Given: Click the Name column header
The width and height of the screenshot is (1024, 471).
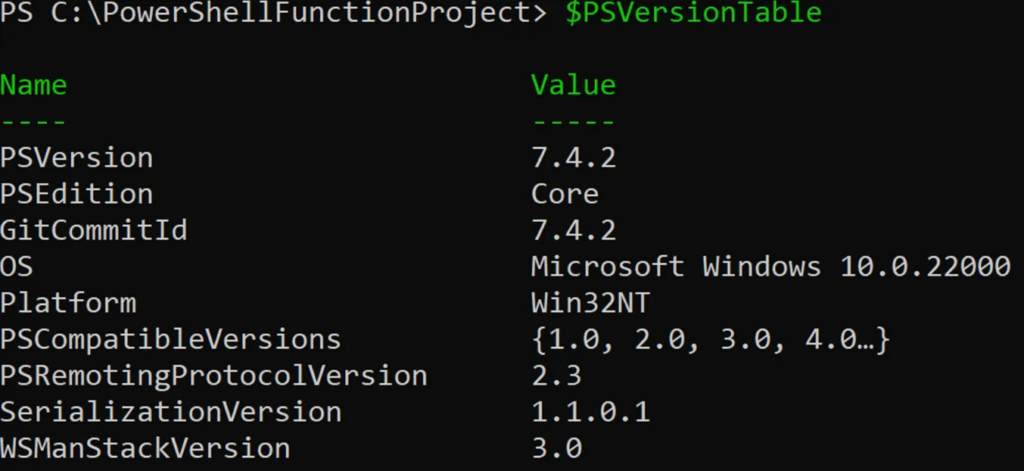Looking at the screenshot, I should tap(33, 85).
